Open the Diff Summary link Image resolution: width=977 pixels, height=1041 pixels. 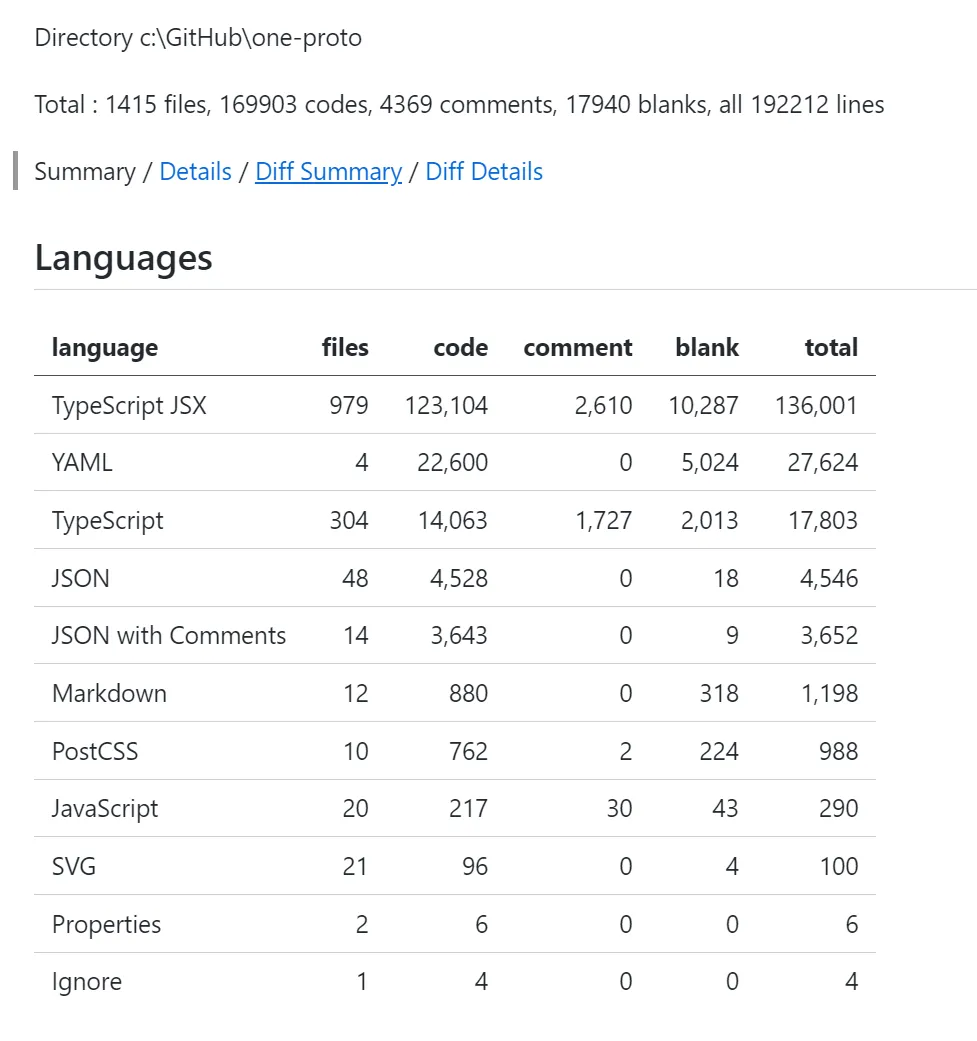click(329, 171)
